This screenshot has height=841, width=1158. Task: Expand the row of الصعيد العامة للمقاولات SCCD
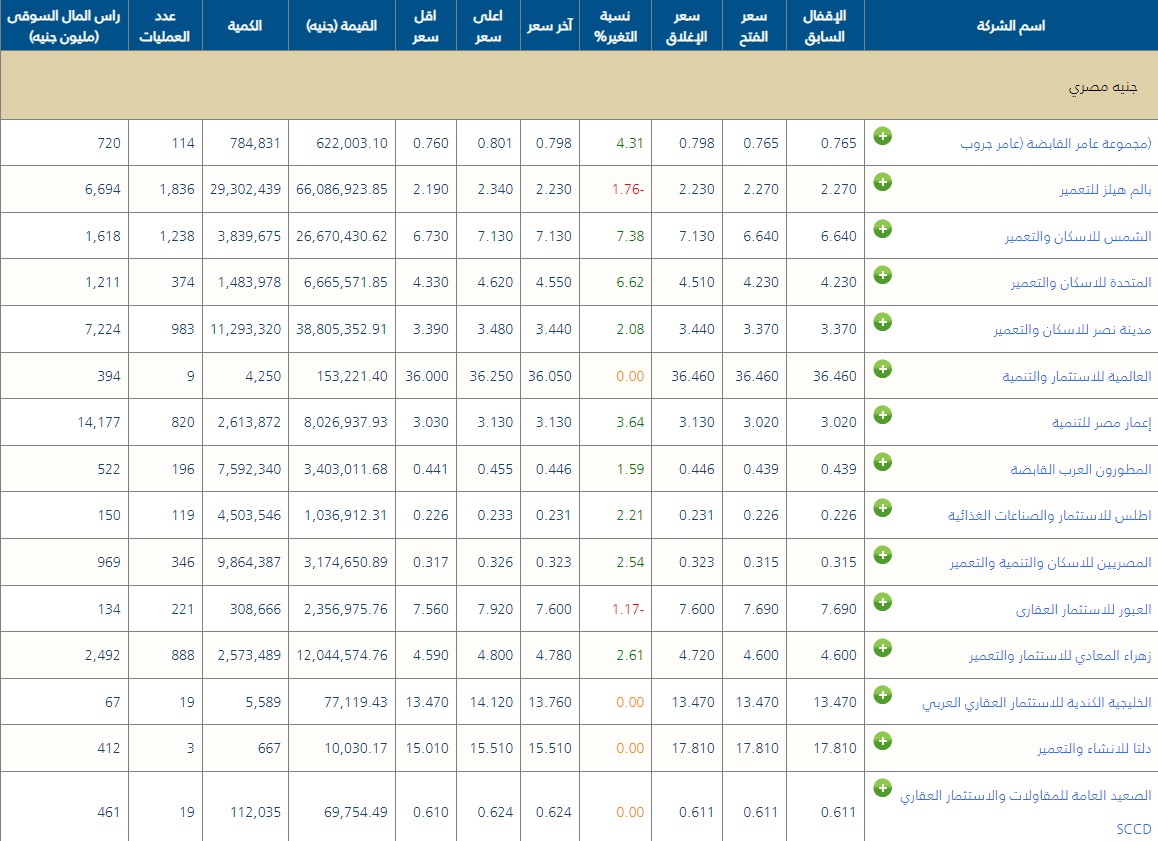click(x=883, y=788)
